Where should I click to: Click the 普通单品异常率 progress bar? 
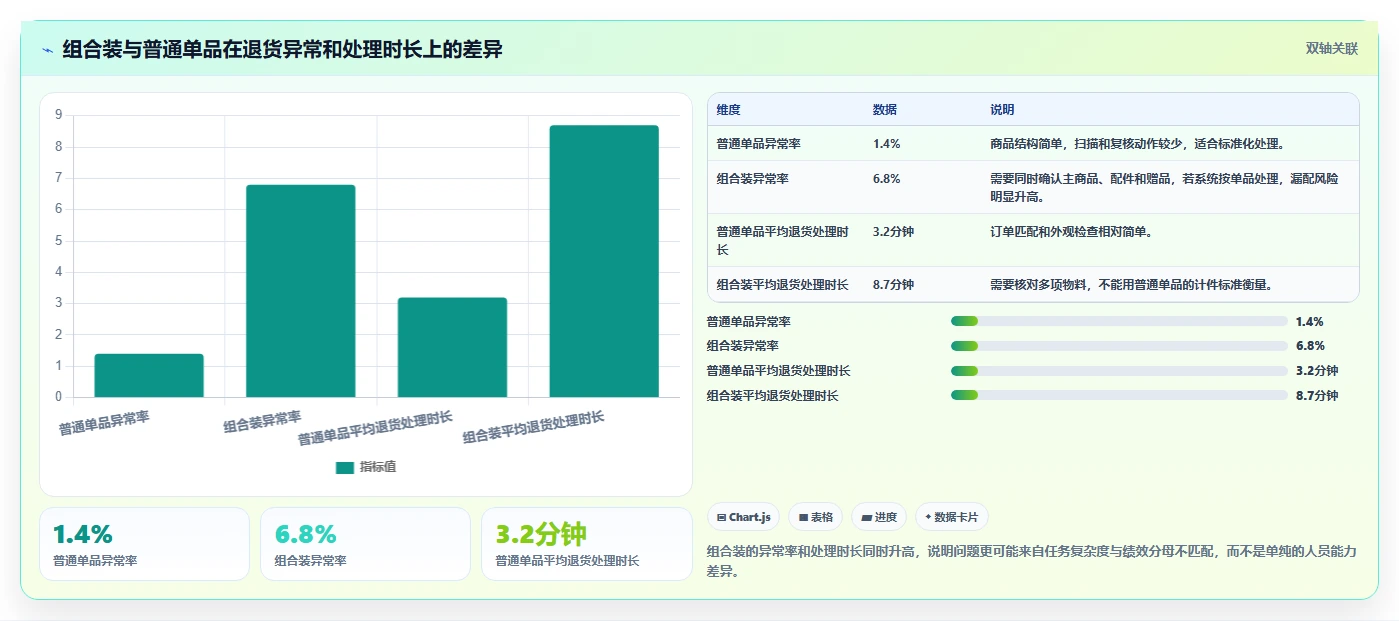coord(1119,321)
